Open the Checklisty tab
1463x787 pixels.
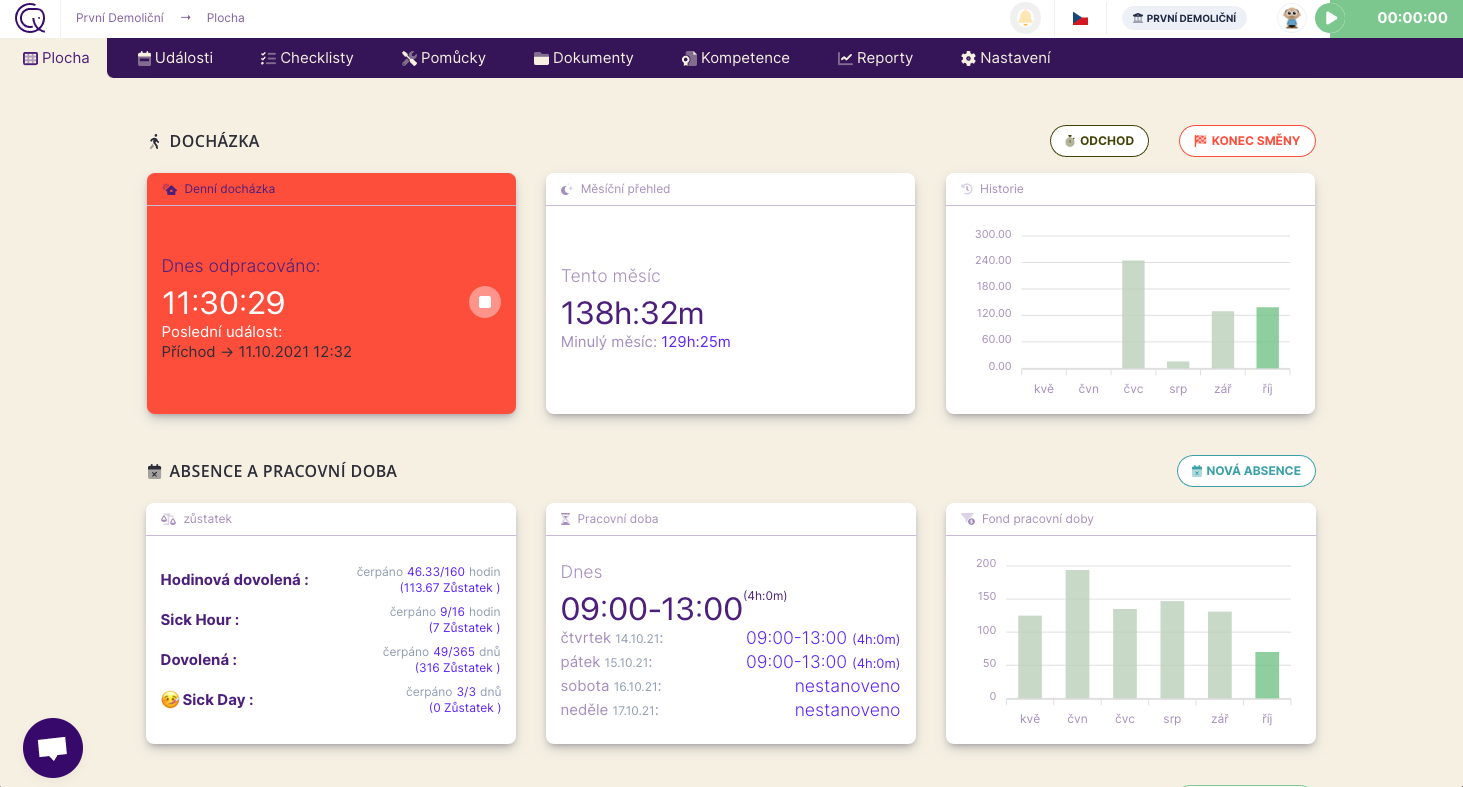click(x=306, y=58)
